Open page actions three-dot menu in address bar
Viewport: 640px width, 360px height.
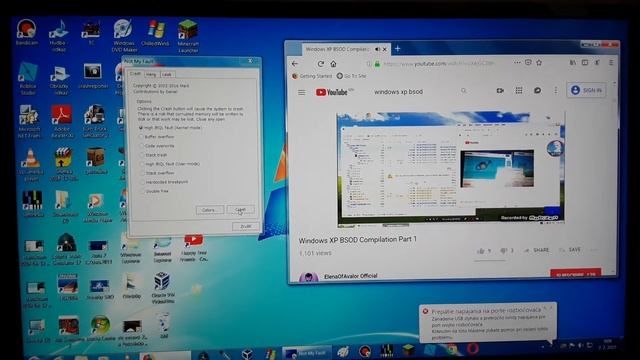click(x=517, y=63)
